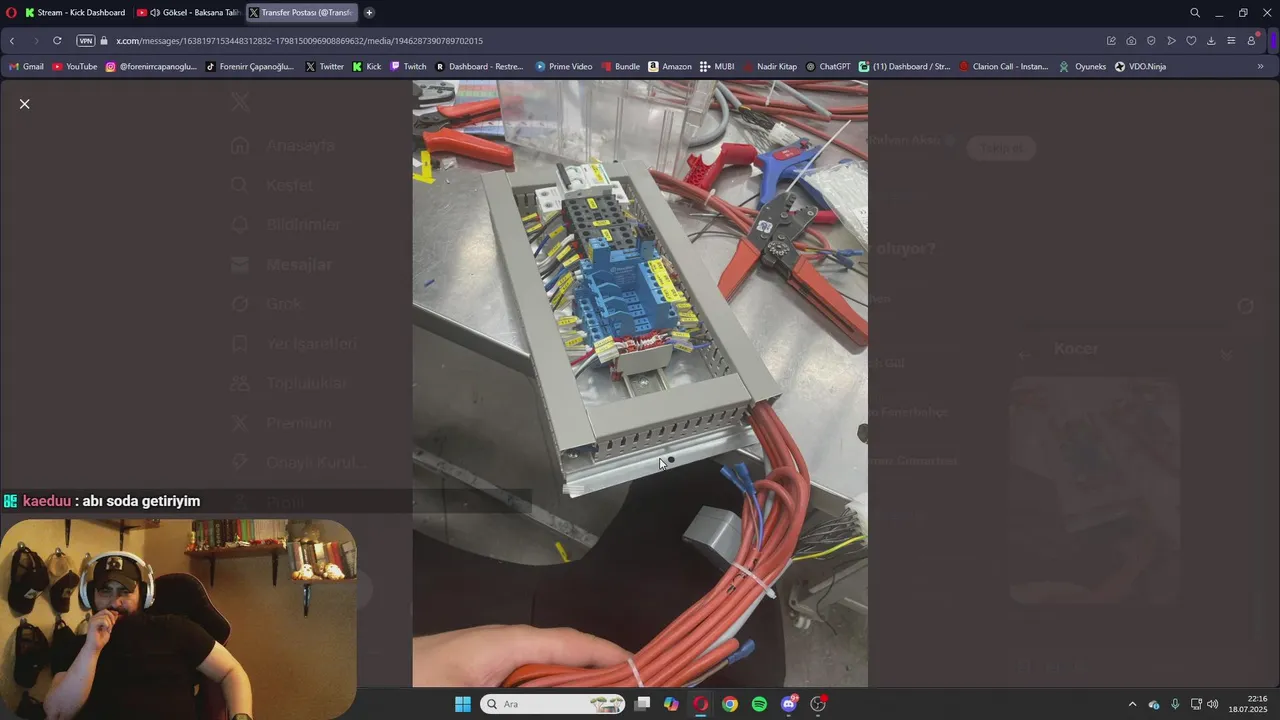Open Task View on the taskbar
Screen dimensions: 1280x720
pyautogui.click(x=642, y=704)
